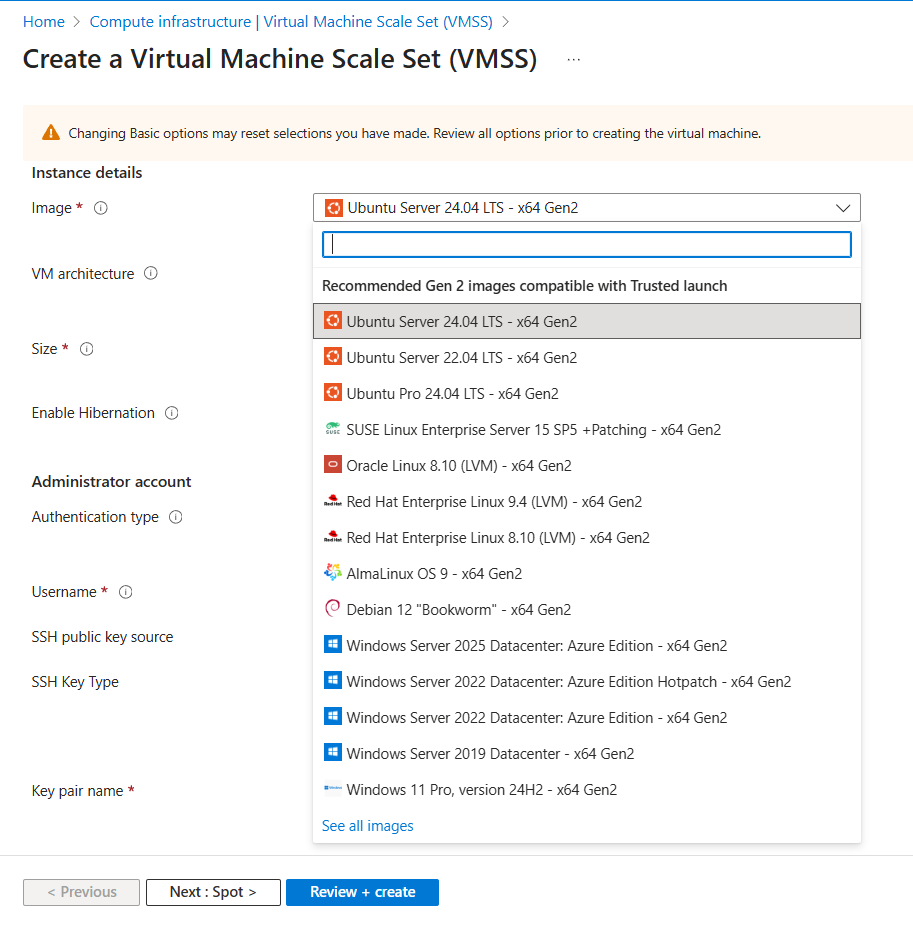This screenshot has height=933, width=913.
Task: Click the VM architecture info icon
Action: 151,273
